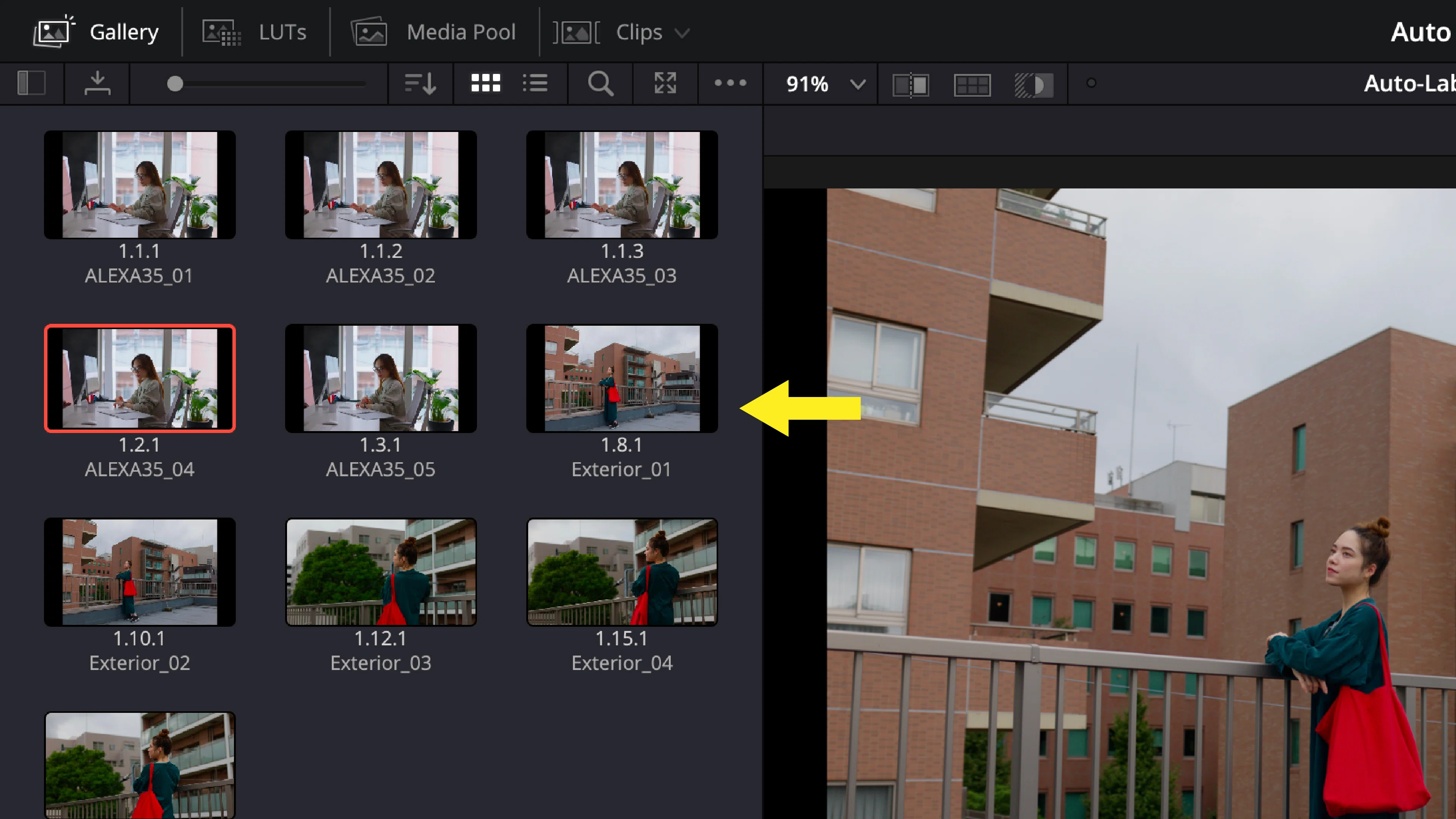Select still 1.3.1 ALEXA35_05
1456x819 pixels.
tap(381, 378)
